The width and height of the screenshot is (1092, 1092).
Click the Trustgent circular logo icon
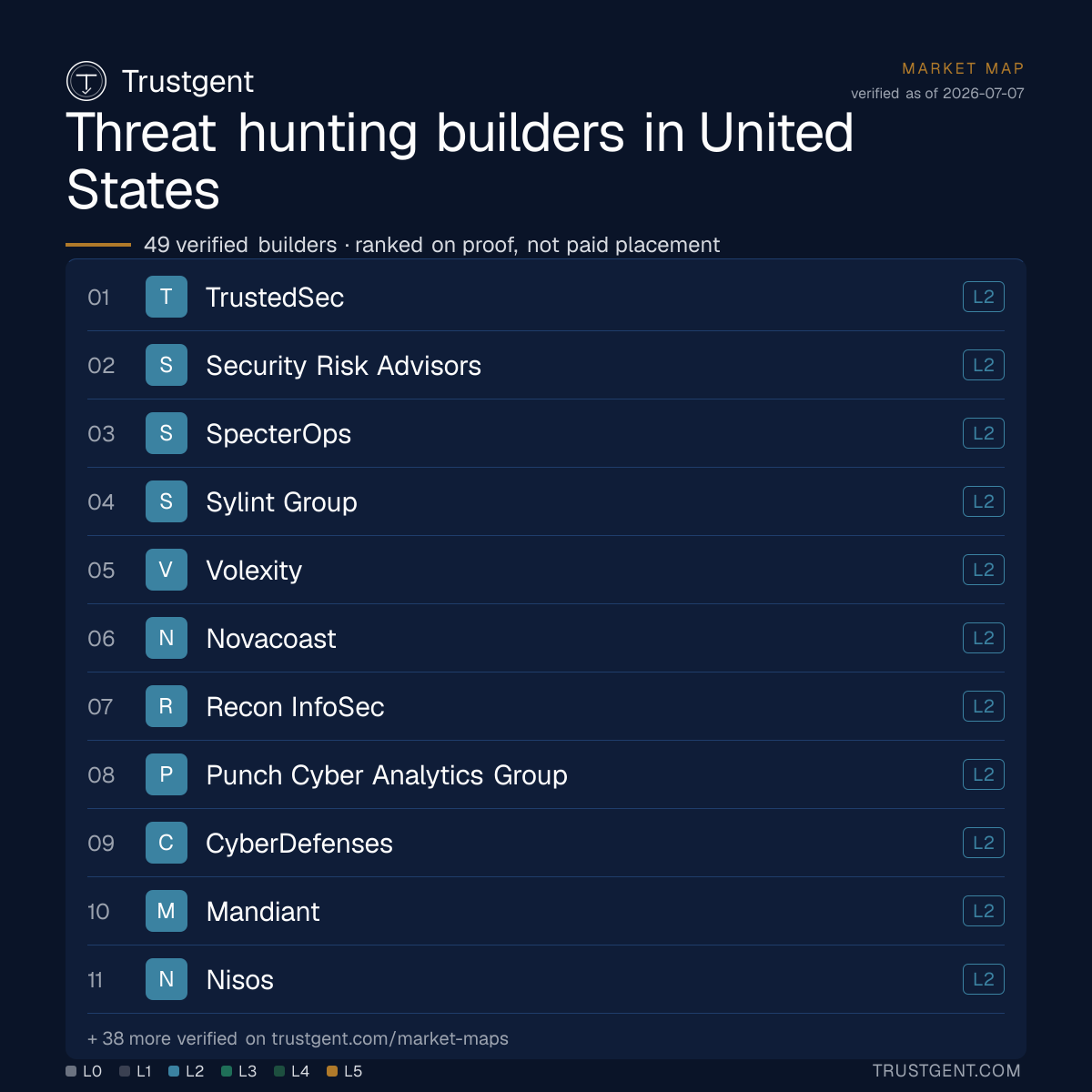[x=86, y=81]
